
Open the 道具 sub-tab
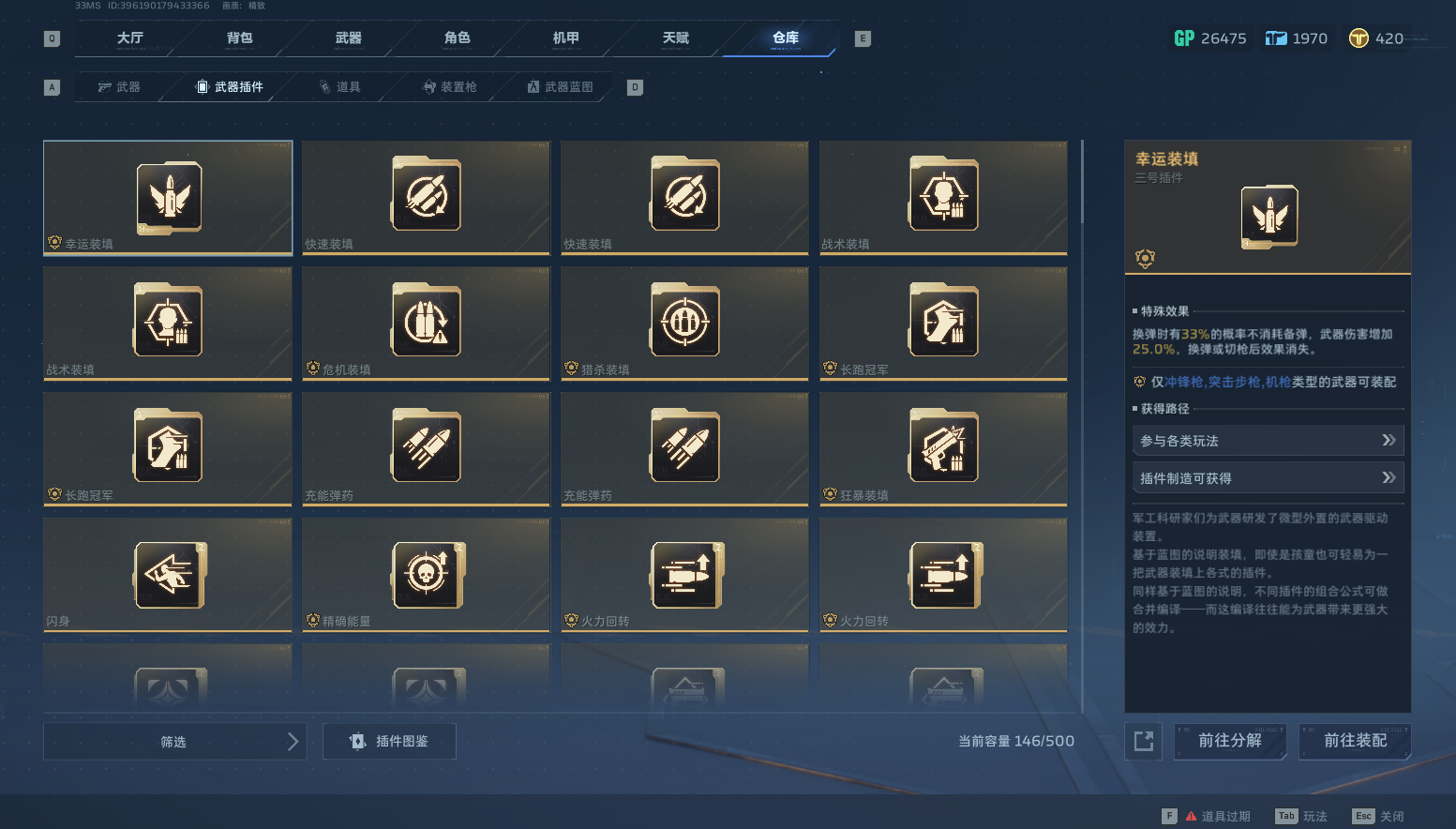pos(339,87)
